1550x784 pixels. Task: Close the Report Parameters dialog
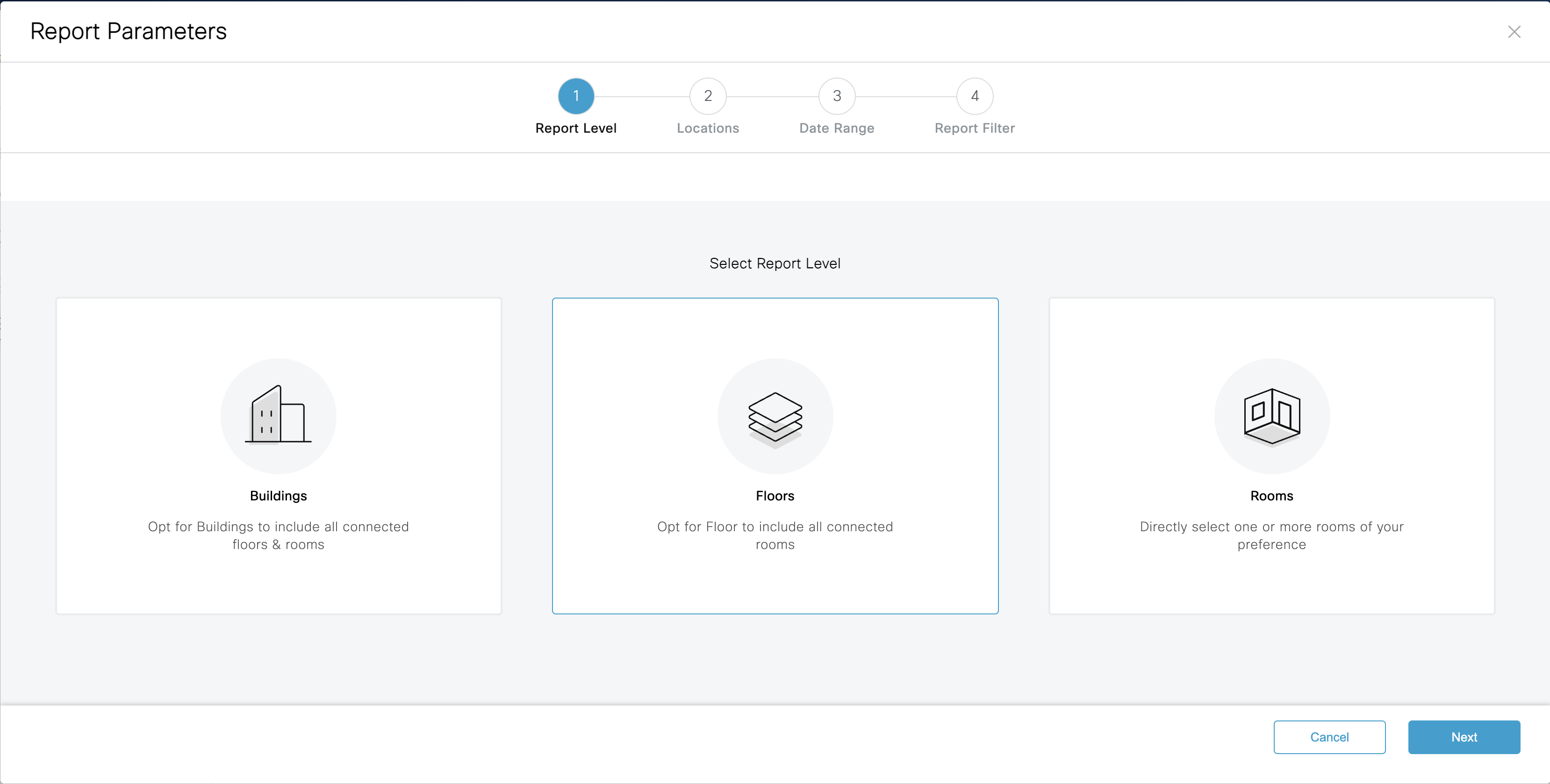point(1514,32)
